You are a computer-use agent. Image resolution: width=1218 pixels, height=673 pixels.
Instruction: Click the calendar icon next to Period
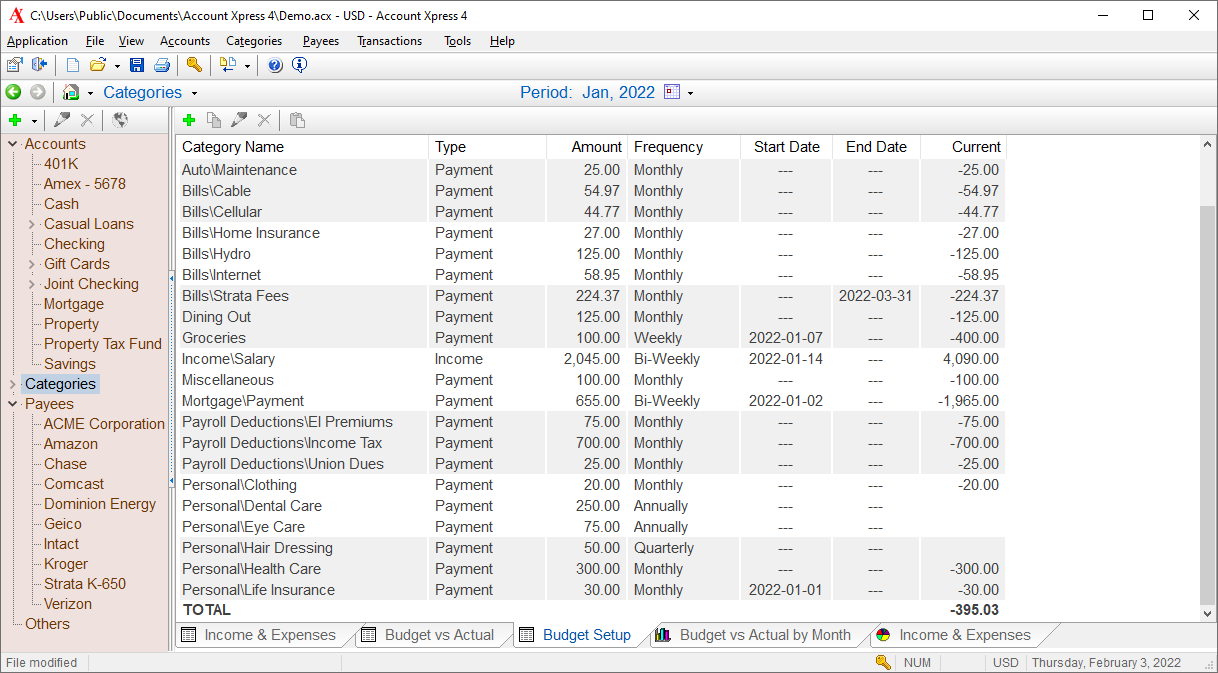pos(672,92)
